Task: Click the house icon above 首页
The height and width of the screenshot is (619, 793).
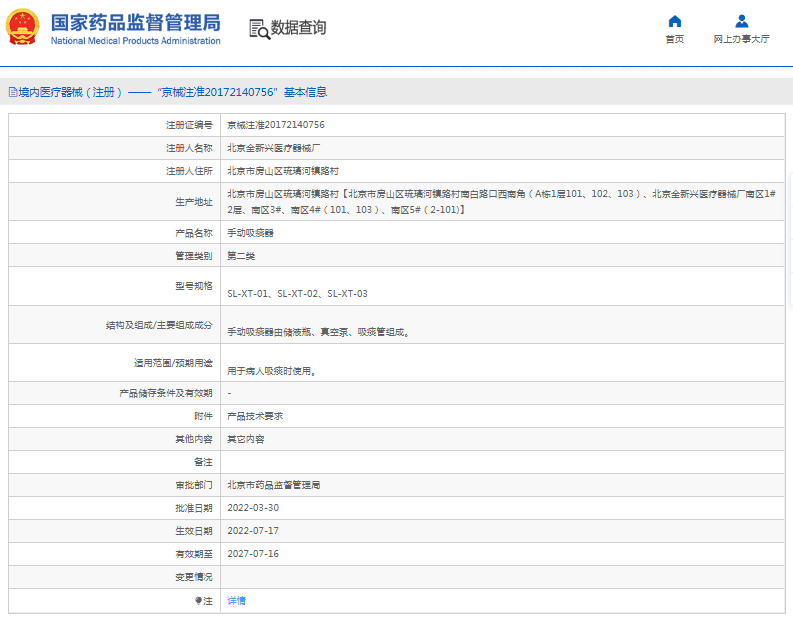Action: [675, 21]
